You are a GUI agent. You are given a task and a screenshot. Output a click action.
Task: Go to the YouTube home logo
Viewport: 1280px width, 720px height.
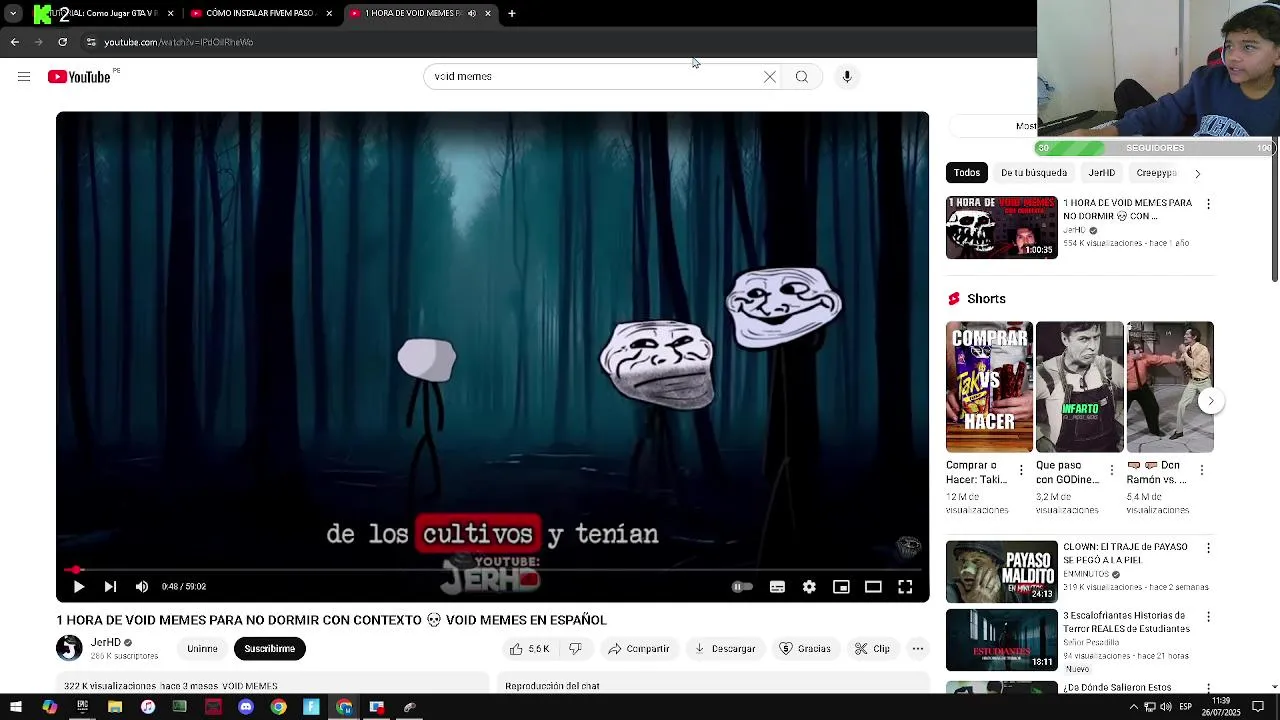coord(79,77)
